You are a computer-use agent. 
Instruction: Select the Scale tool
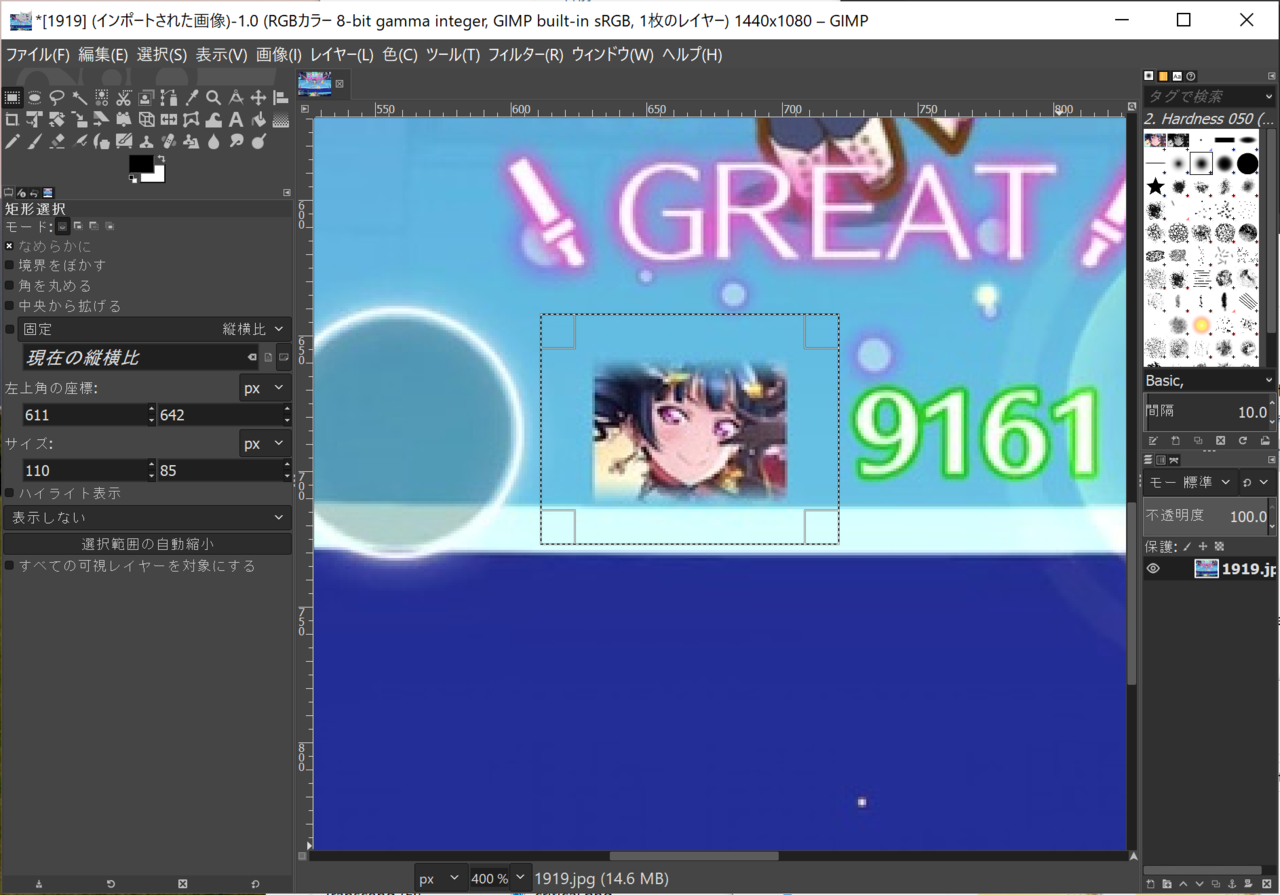[79, 120]
